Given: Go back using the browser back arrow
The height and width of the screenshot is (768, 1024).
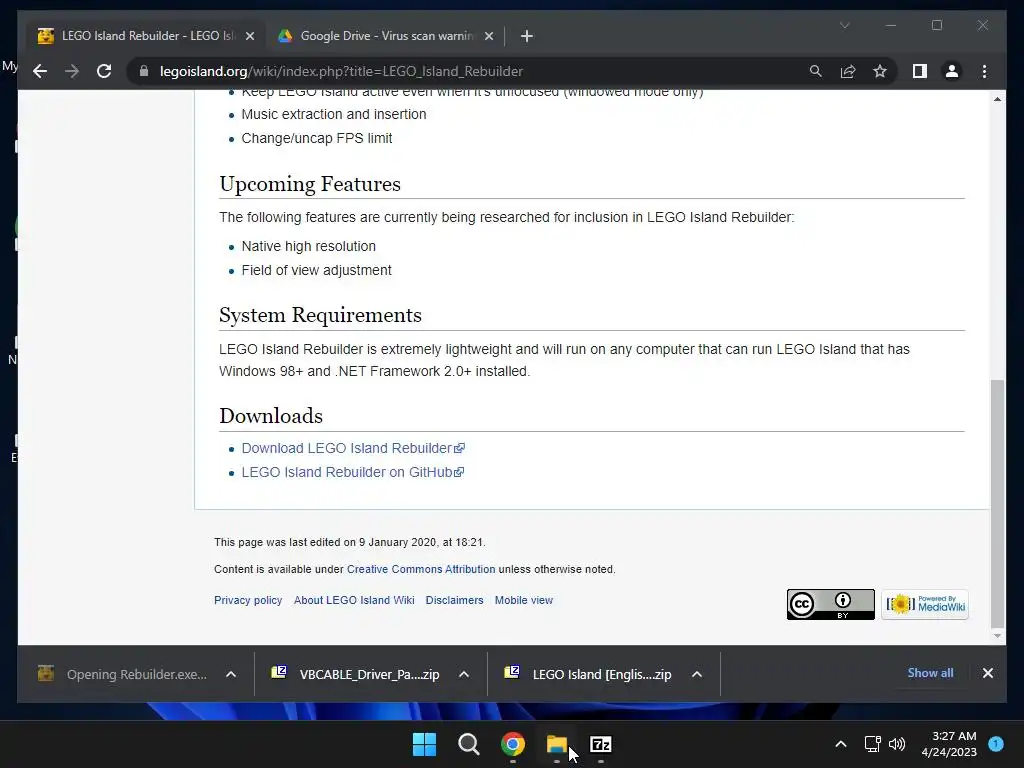Looking at the screenshot, I should [40, 71].
